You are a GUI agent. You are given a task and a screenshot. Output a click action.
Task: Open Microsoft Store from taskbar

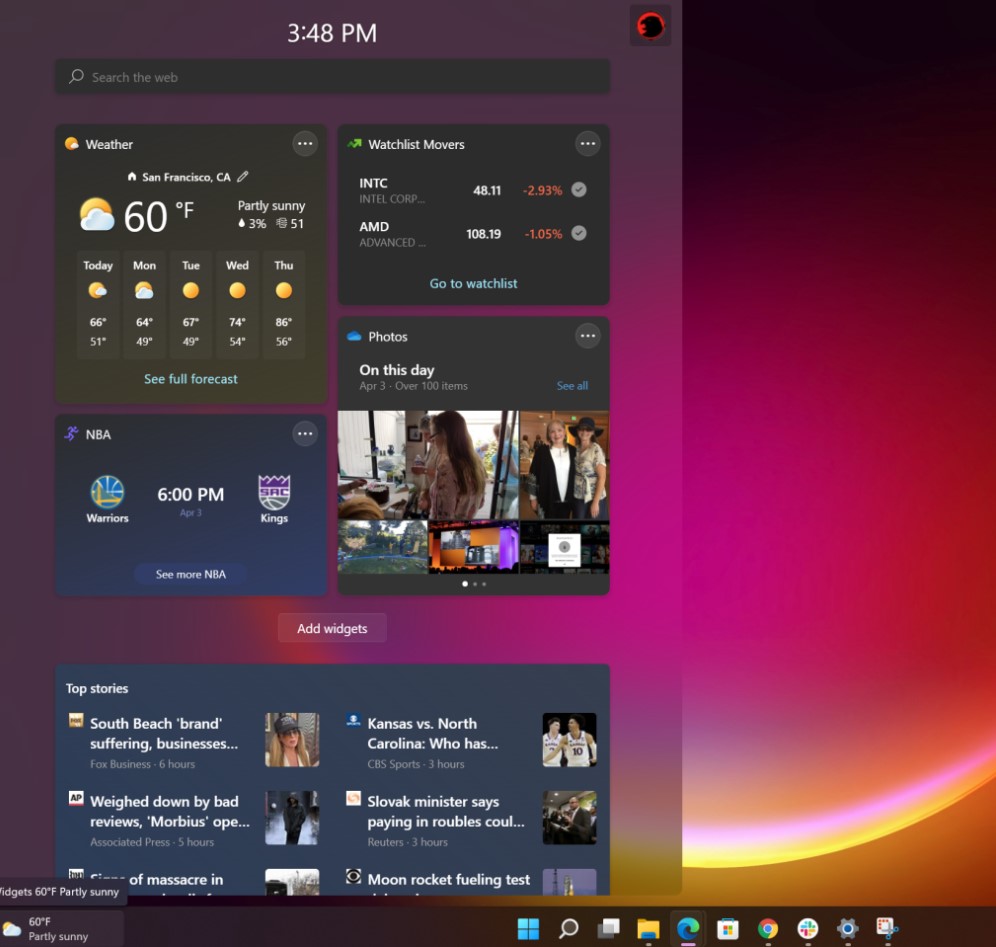(728, 929)
